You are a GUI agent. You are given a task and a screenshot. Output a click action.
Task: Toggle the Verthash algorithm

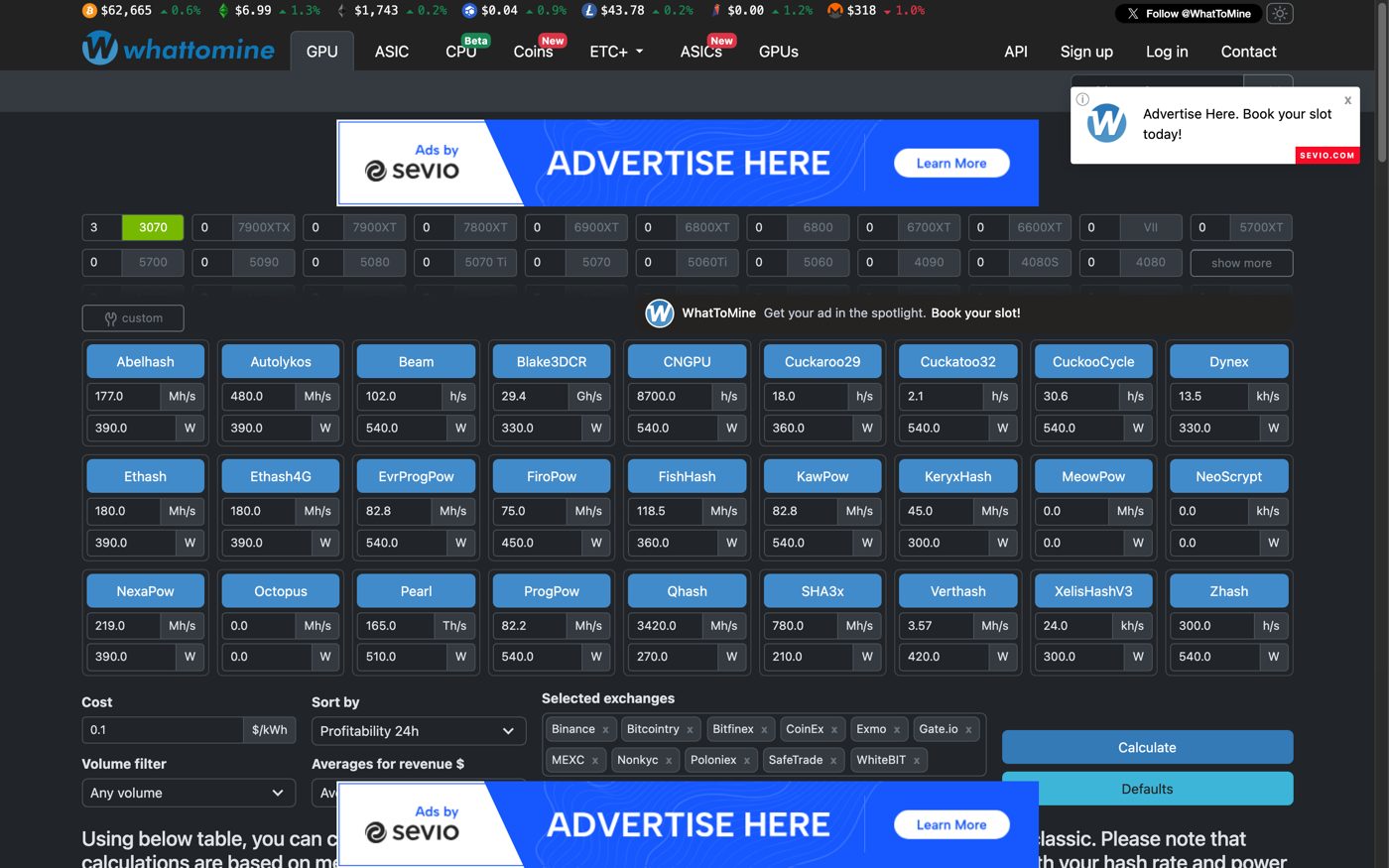coord(958,591)
